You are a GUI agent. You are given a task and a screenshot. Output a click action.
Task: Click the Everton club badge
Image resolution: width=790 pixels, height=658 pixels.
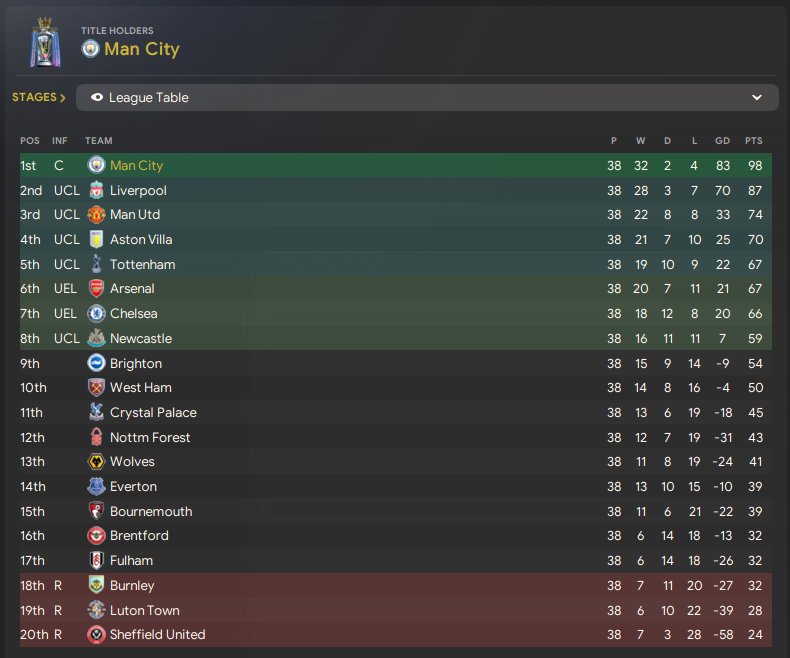[96, 487]
